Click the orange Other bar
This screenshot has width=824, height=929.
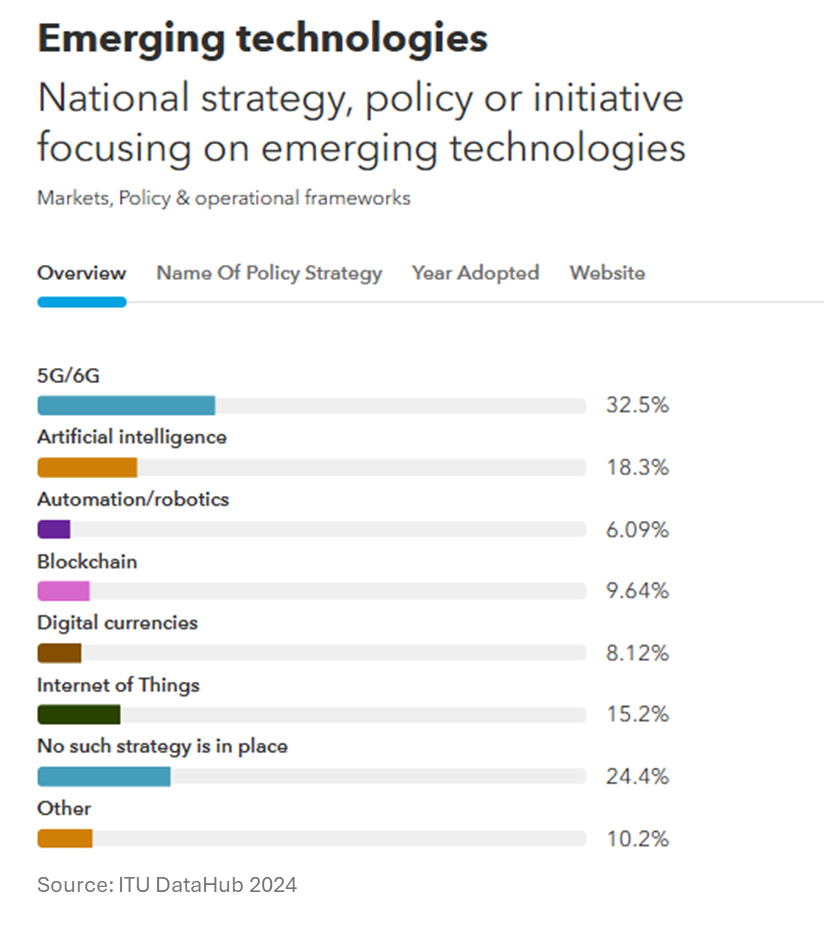(65, 838)
